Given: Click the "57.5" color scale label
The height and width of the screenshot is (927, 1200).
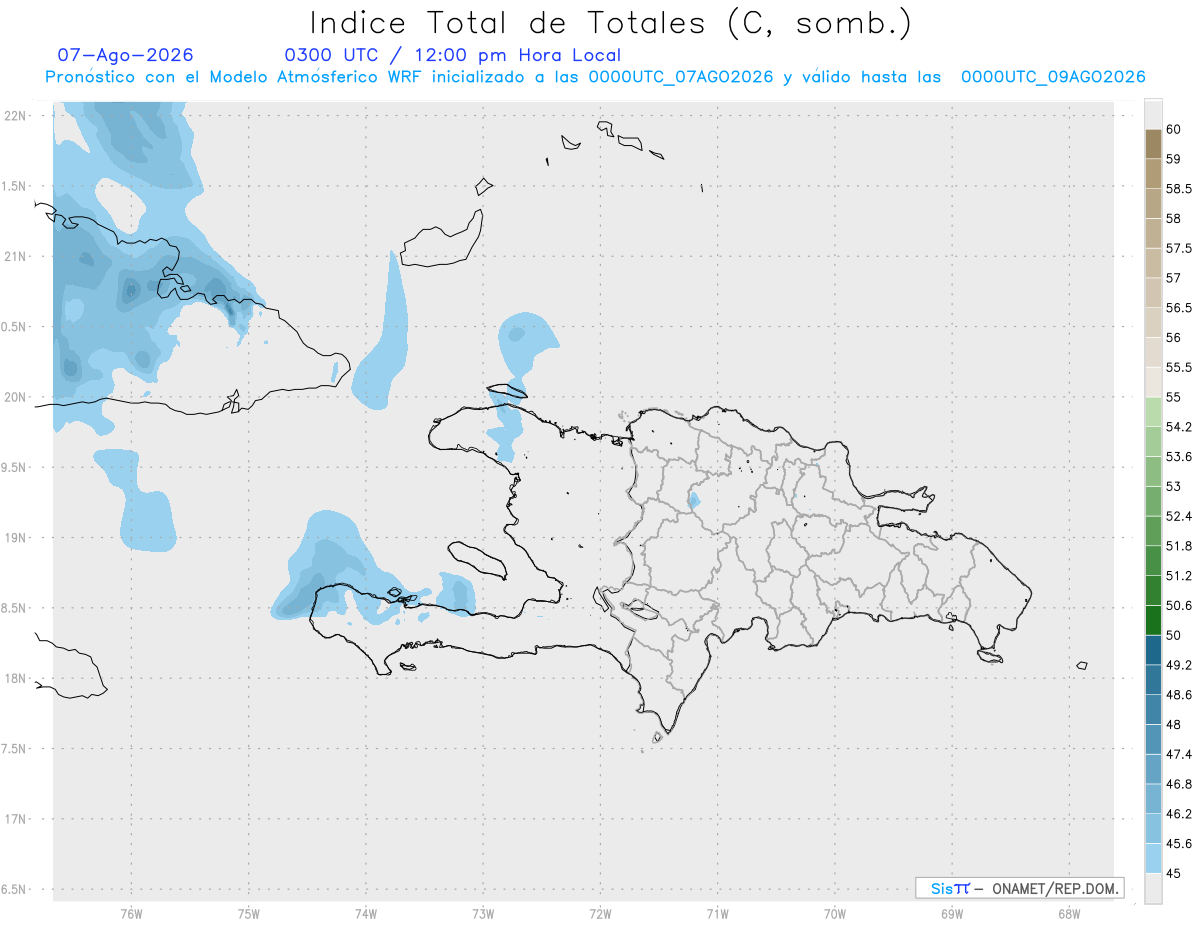Looking at the screenshot, I should 1179,248.
